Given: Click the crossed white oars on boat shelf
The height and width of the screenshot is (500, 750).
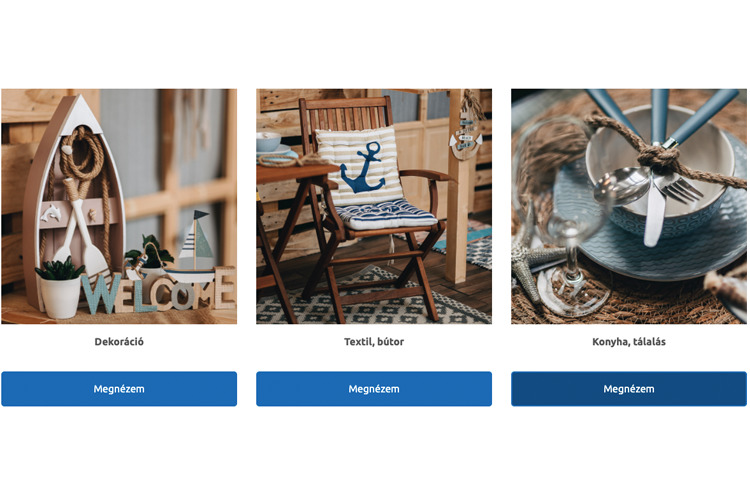Looking at the screenshot, I should tap(81, 225).
